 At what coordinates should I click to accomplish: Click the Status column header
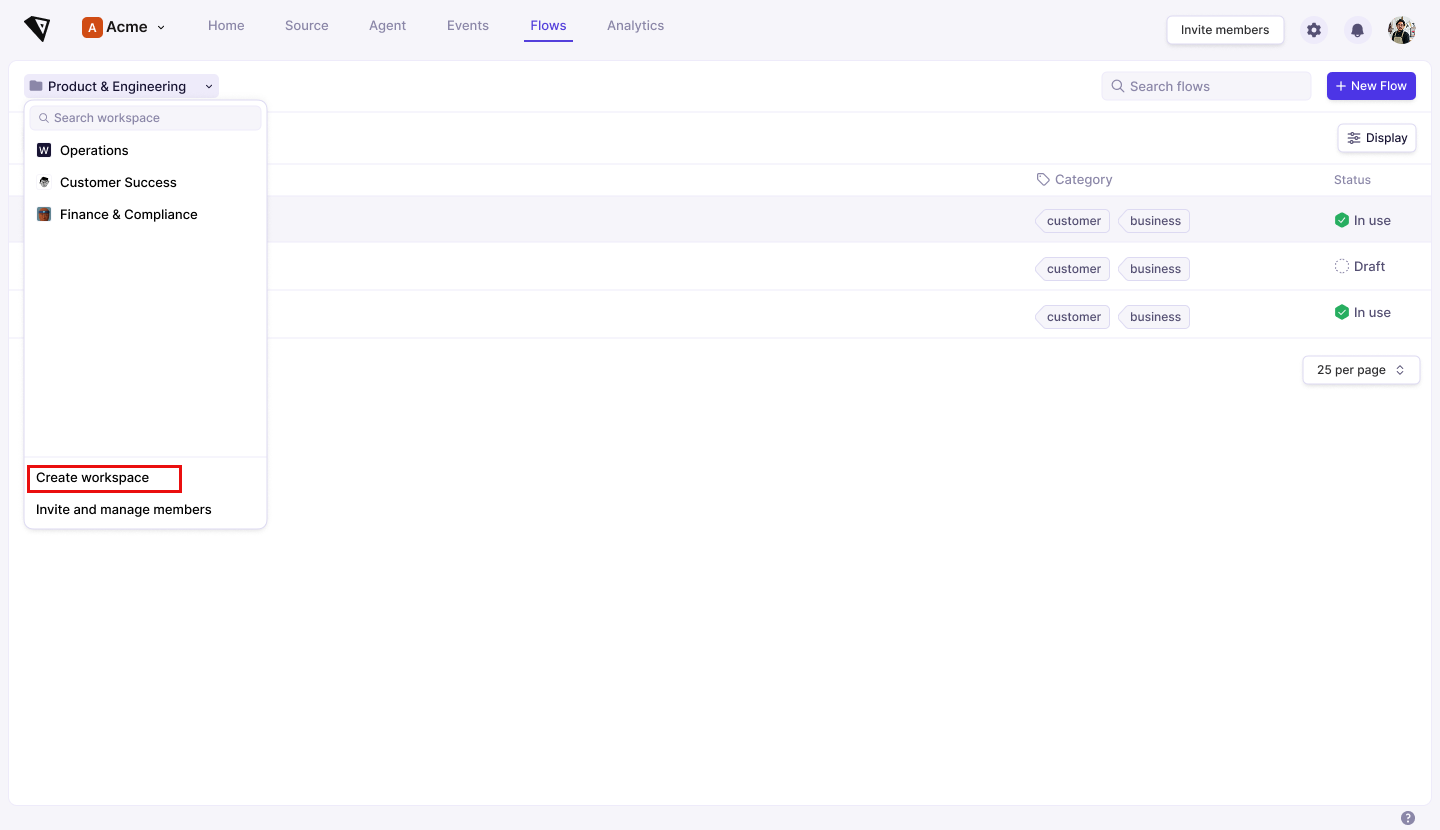pyautogui.click(x=1352, y=180)
